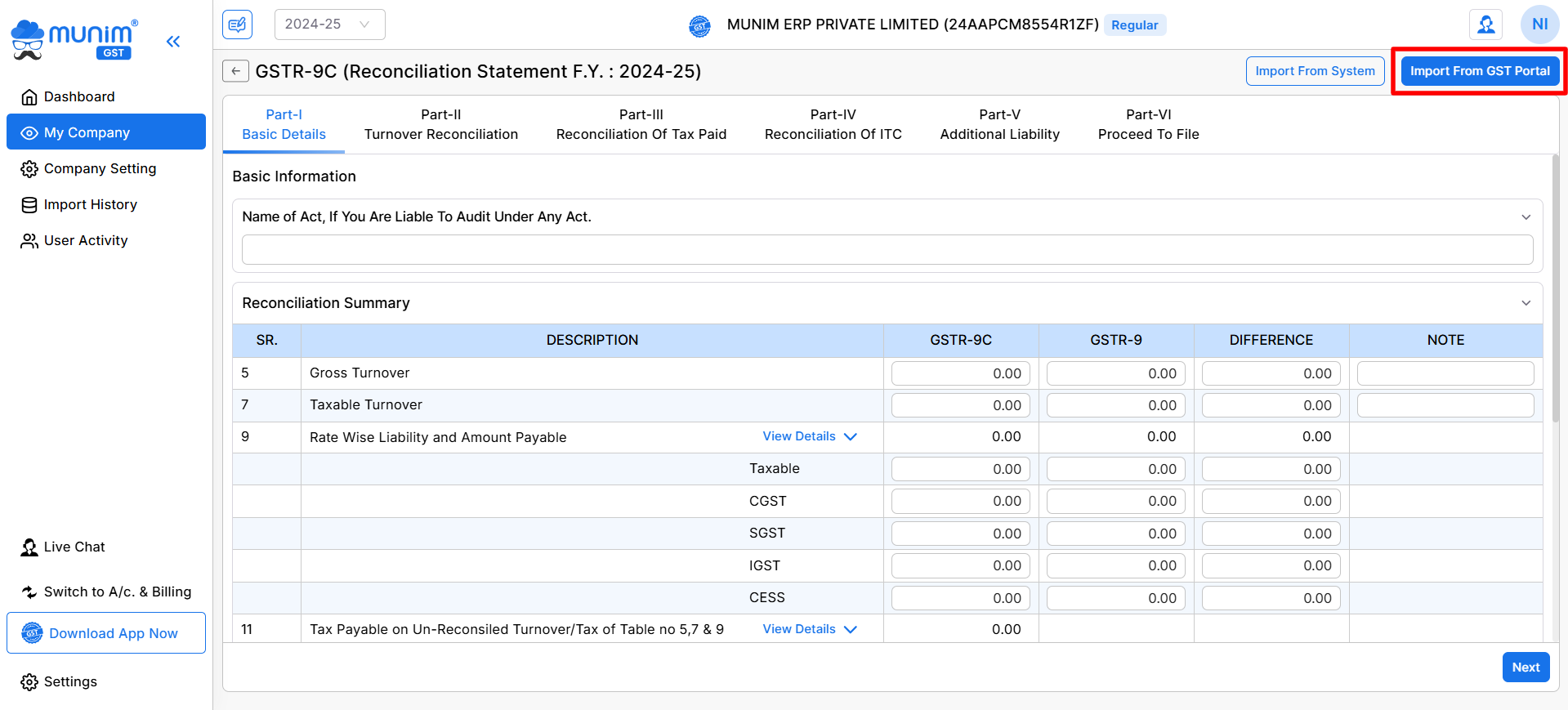Collapse the sidebar with double-chevron icon
Viewport: 1568px width, 710px height.
click(x=173, y=42)
